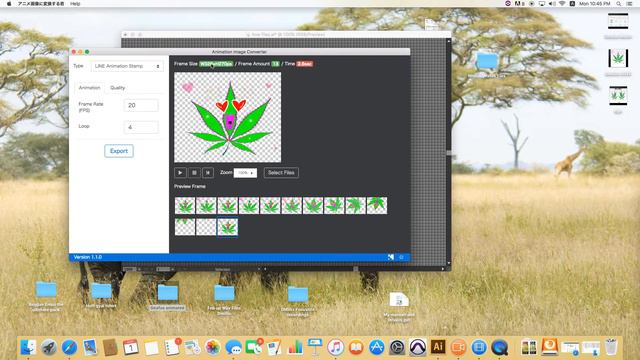Select the first preview frame thumbnail
This screenshot has width=640, height=360.
pyautogui.click(x=184, y=205)
